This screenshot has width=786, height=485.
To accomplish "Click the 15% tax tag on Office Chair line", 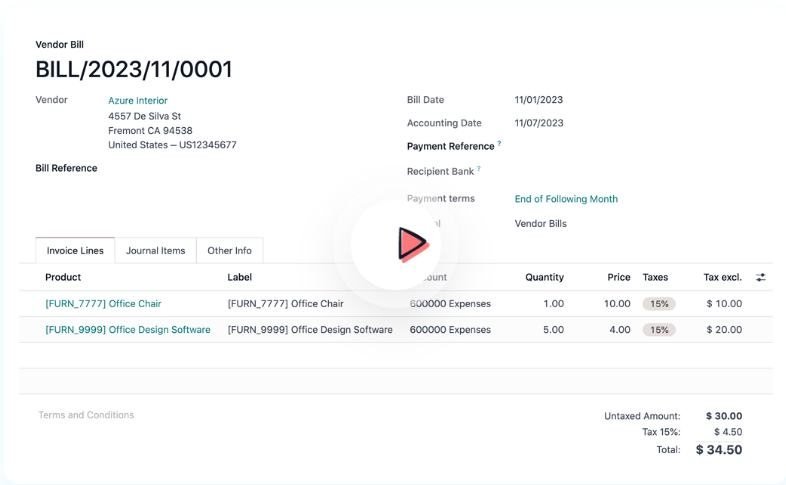I will 659,304.
